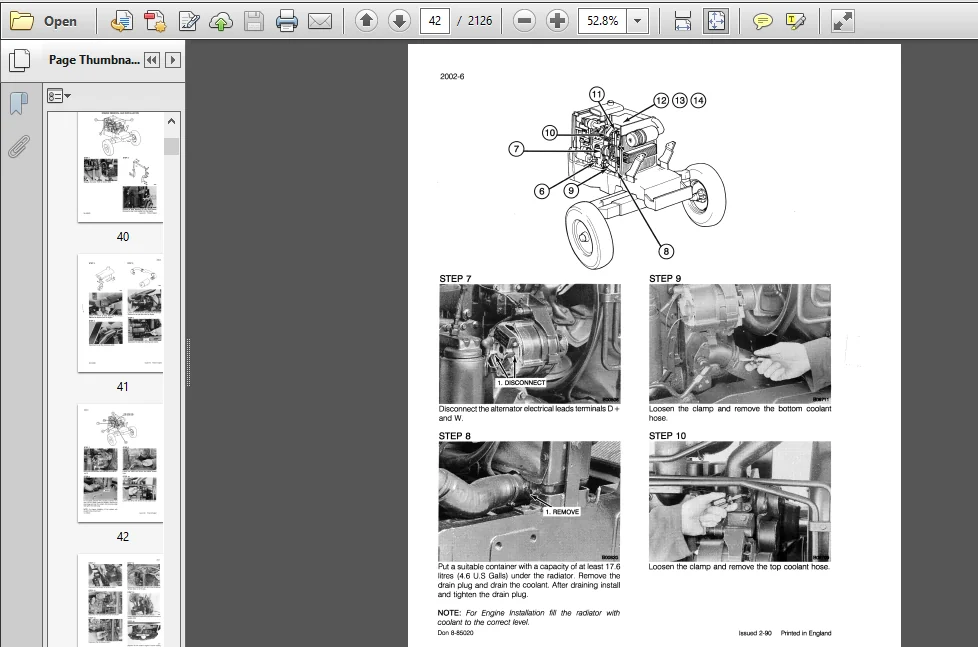Image resolution: width=978 pixels, height=647 pixels.
Task: Select the page number field showing 42
Action: pyautogui.click(x=435, y=21)
